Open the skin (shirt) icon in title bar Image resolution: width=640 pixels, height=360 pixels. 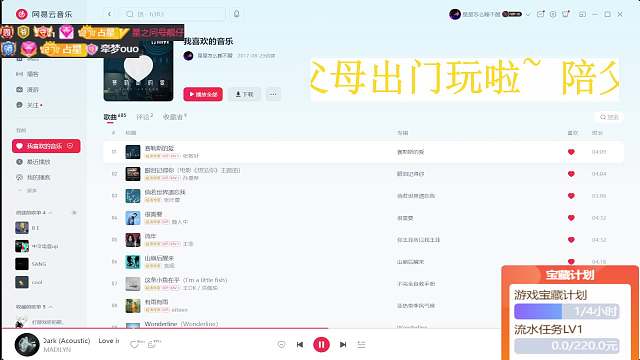566,14
